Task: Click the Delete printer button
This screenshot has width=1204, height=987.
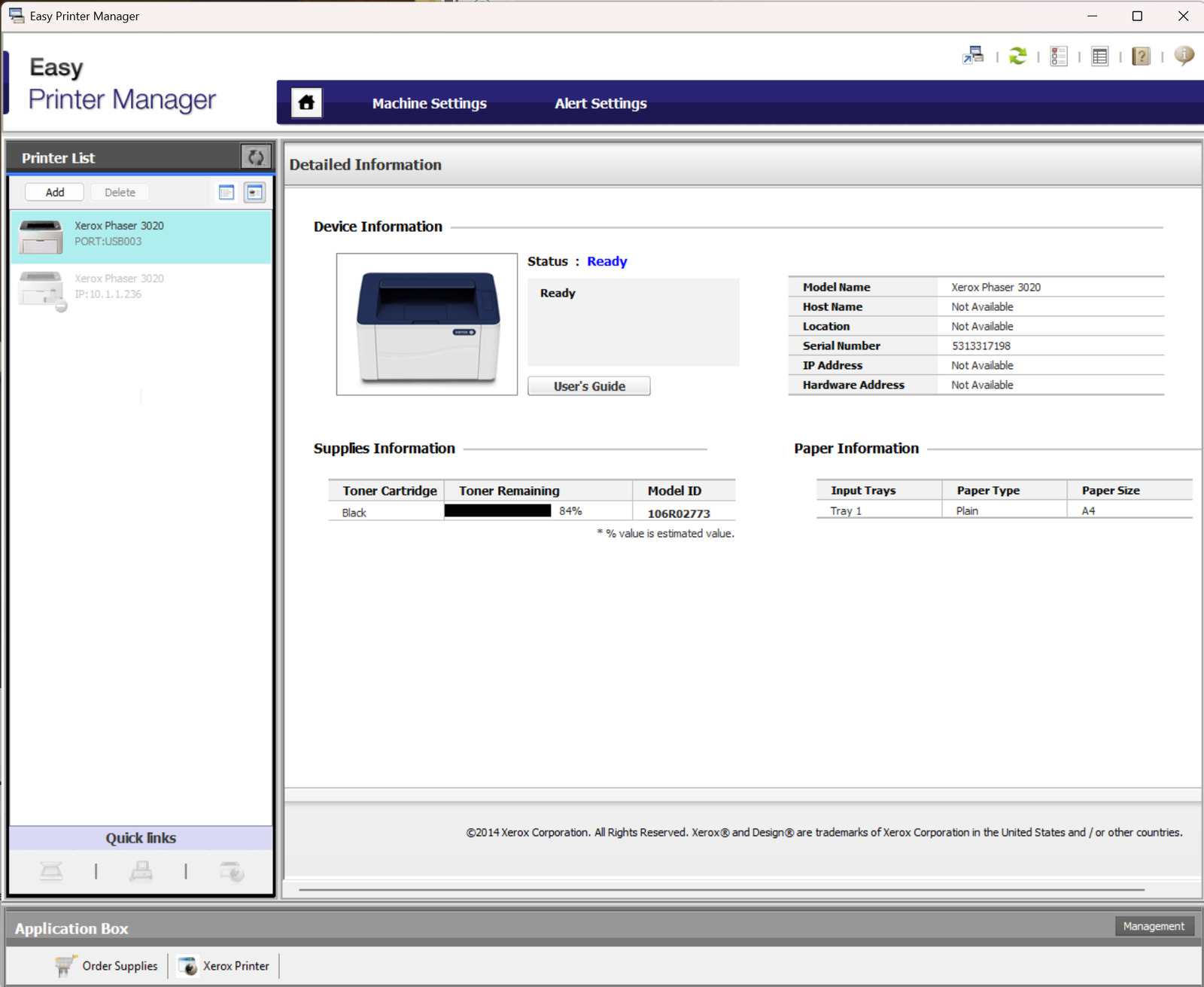Action: click(x=120, y=192)
